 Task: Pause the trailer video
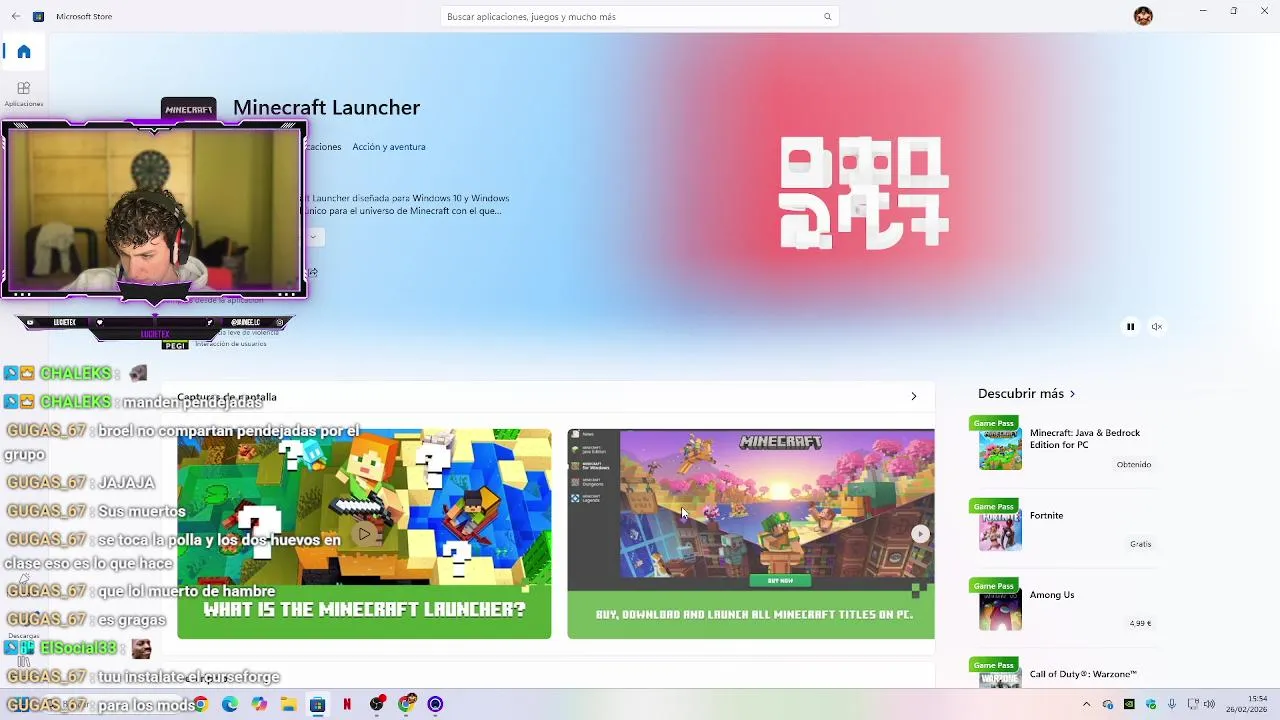1130,327
